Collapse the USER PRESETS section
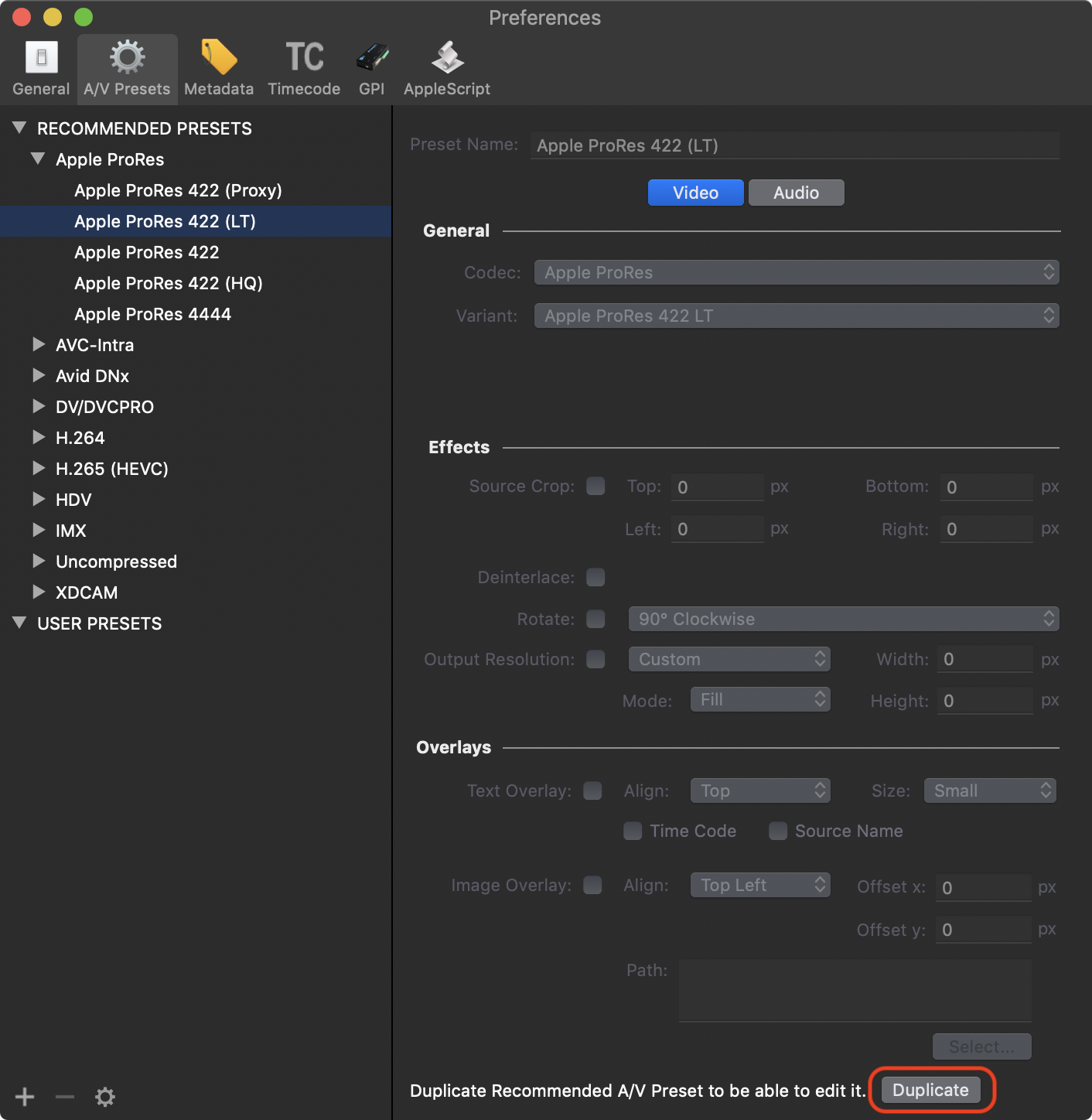Viewport: 1092px width, 1120px height. click(20, 623)
